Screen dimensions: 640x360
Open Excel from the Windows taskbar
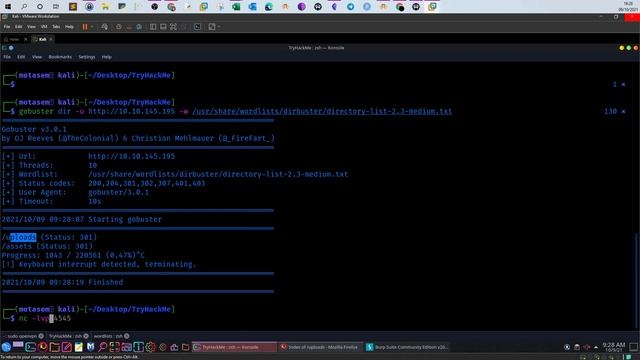pos(236,7)
